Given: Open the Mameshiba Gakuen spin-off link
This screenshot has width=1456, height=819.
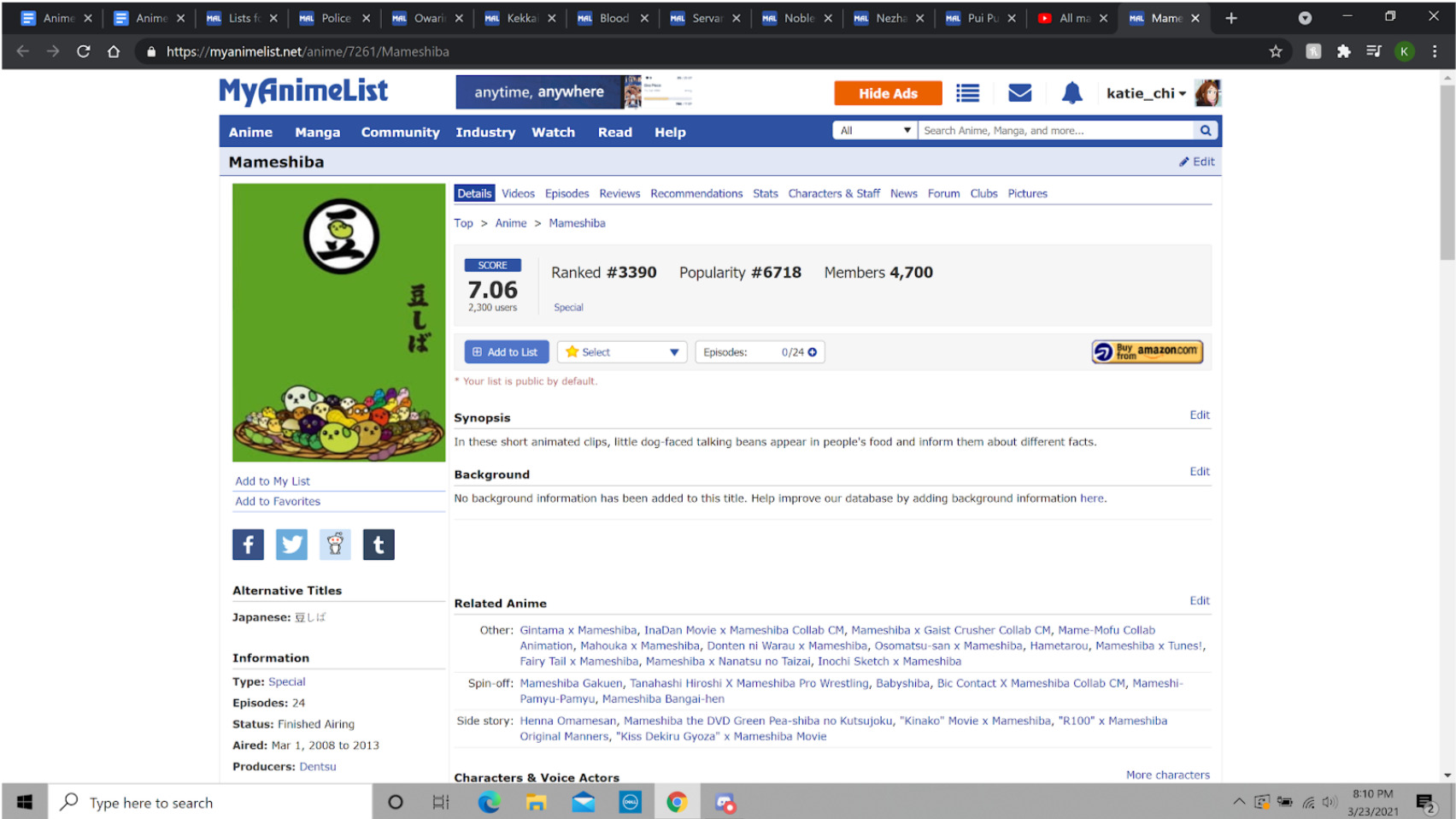Looking at the screenshot, I should (x=572, y=684).
